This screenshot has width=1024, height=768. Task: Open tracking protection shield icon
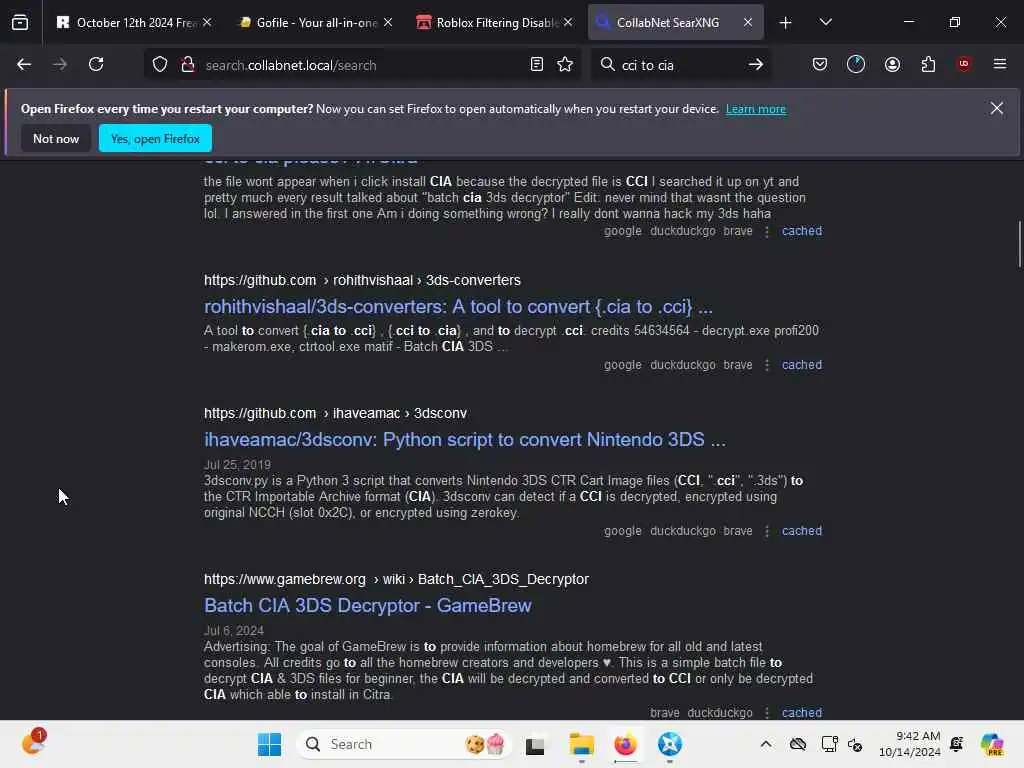[x=160, y=65]
